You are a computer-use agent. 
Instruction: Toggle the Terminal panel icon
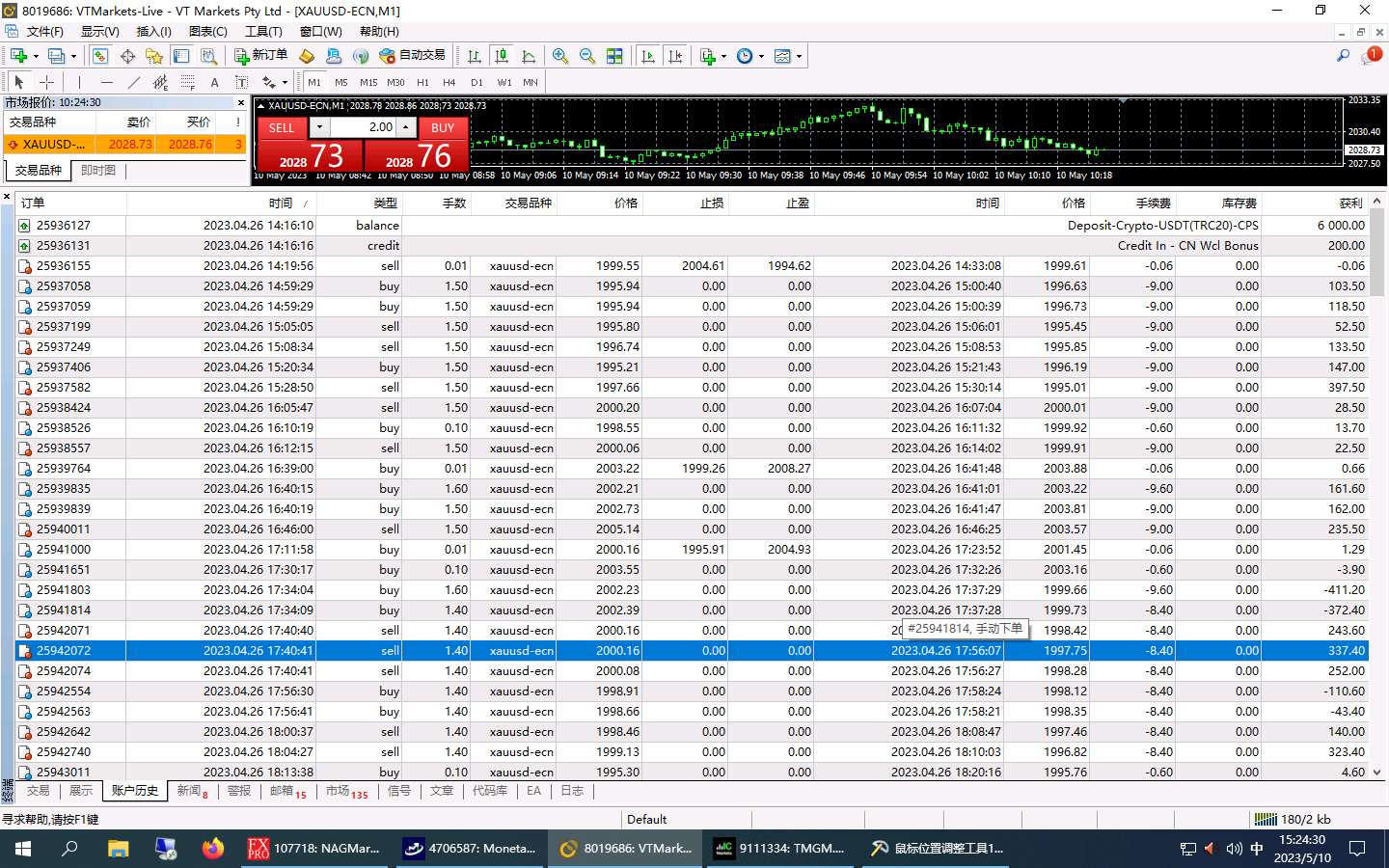point(181,56)
